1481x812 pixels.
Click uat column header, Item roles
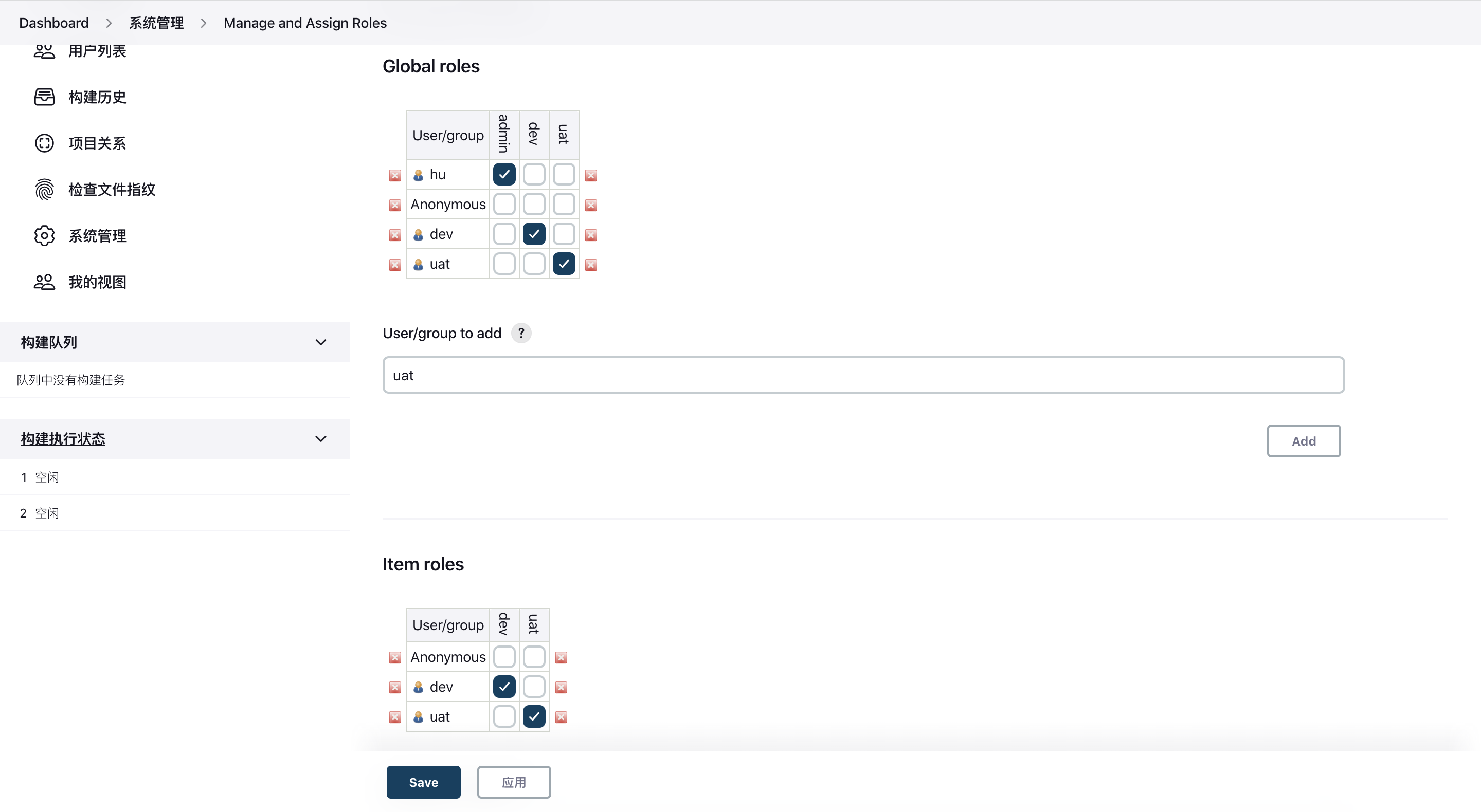point(534,624)
